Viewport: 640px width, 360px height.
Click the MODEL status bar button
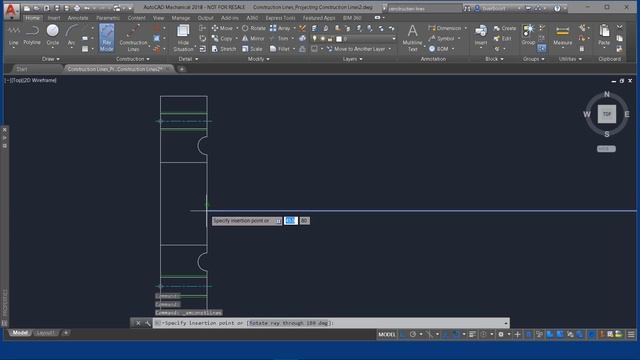tap(387, 335)
